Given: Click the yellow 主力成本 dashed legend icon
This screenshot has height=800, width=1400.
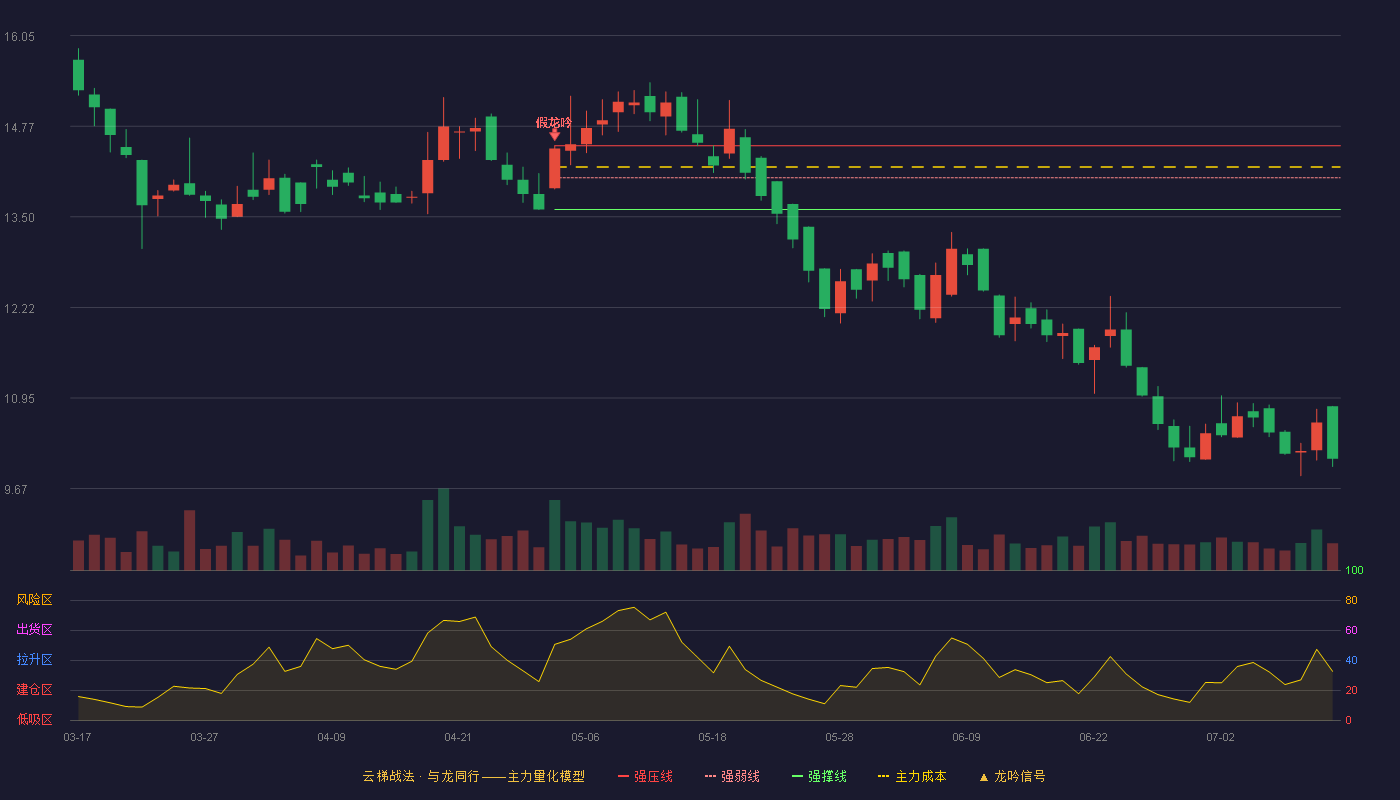Looking at the screenshot, I should (883, 776).
